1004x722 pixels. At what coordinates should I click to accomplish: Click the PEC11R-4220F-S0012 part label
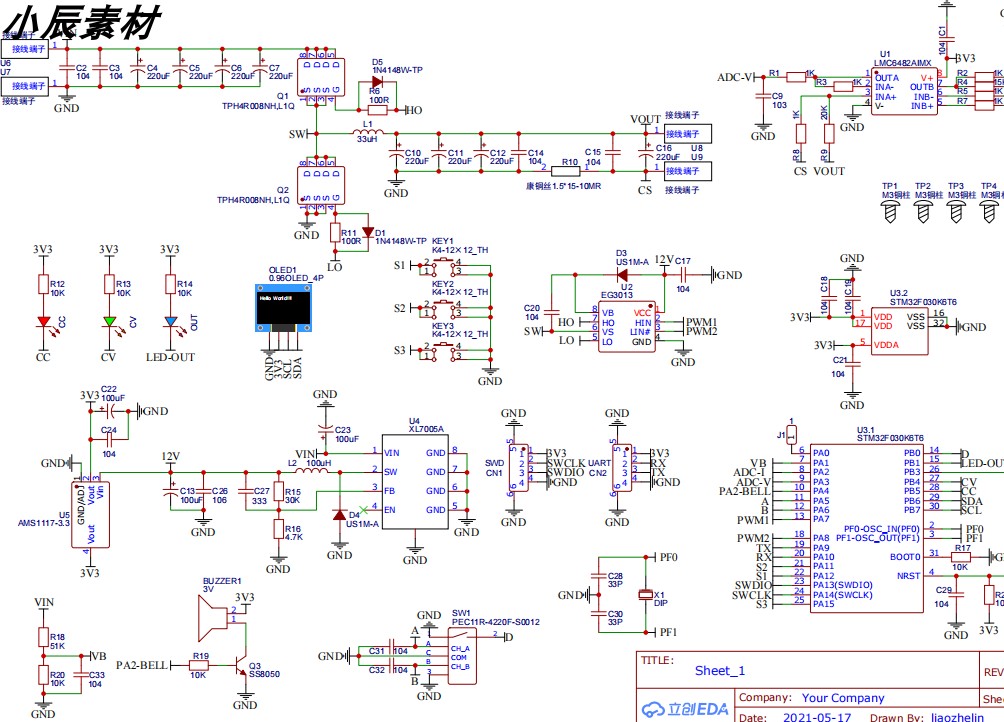click(496, 622)
